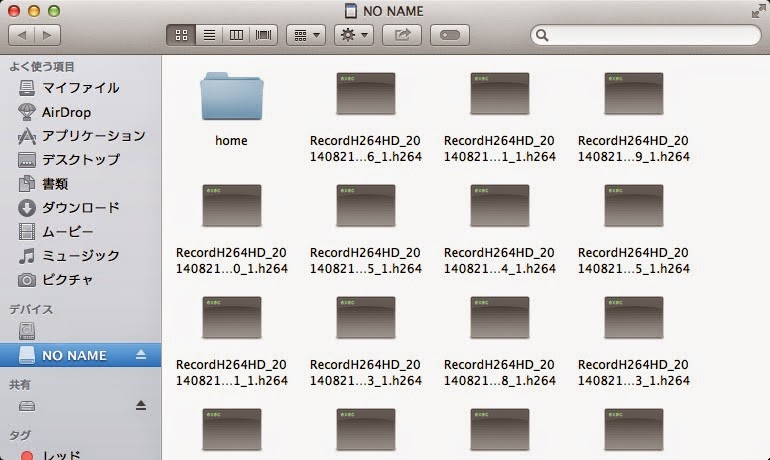Eject the shared drive under 共有
This screenshot has width=770, height=460.
[141, 405]
